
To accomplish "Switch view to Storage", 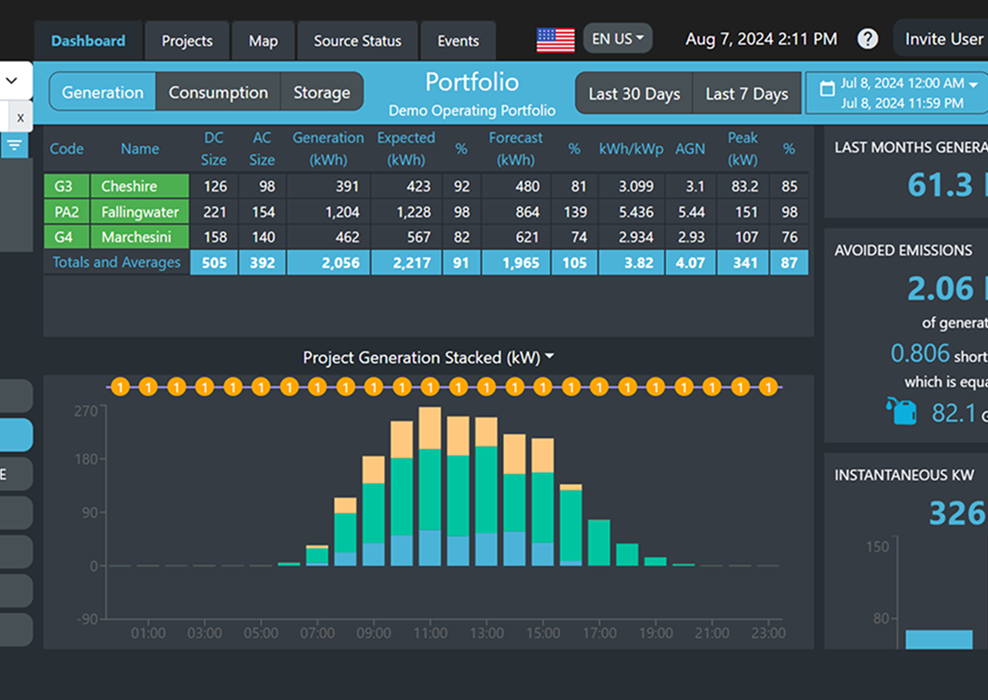I will (x=321, y=92).
